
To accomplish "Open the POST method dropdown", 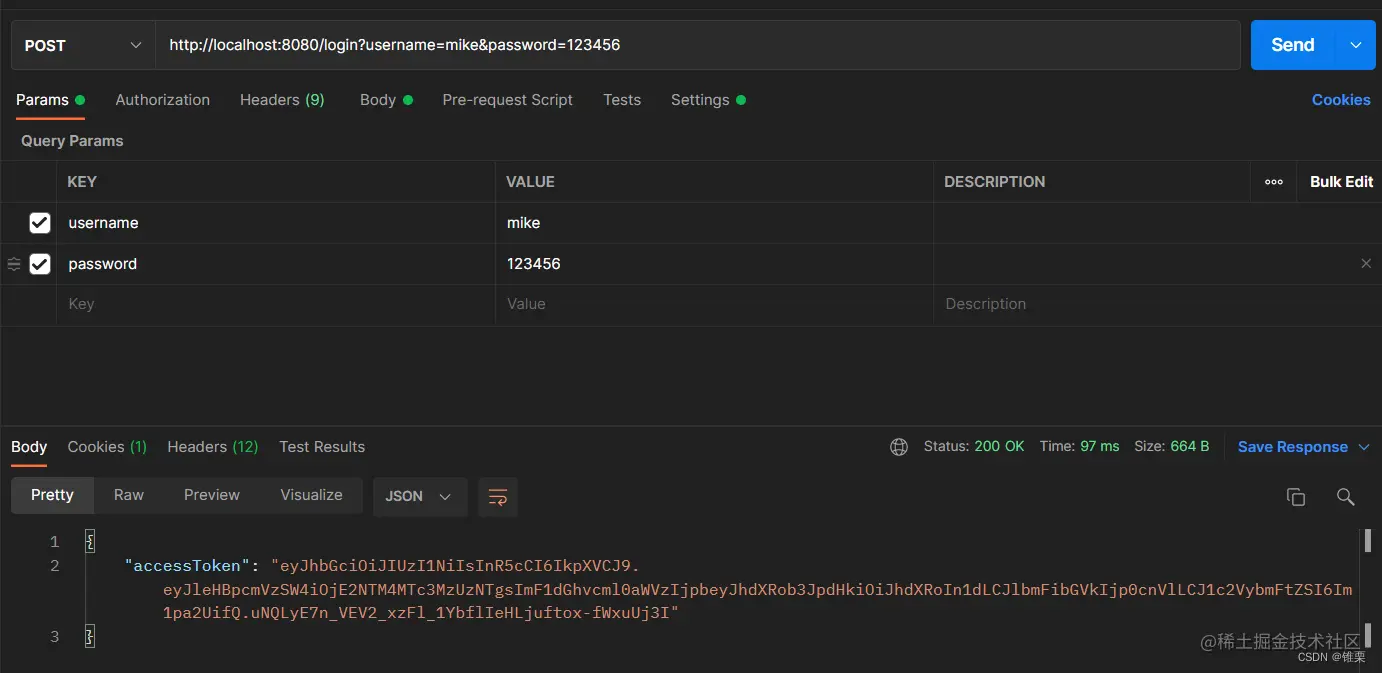I will pyautogui.click(x=83, y=45).
